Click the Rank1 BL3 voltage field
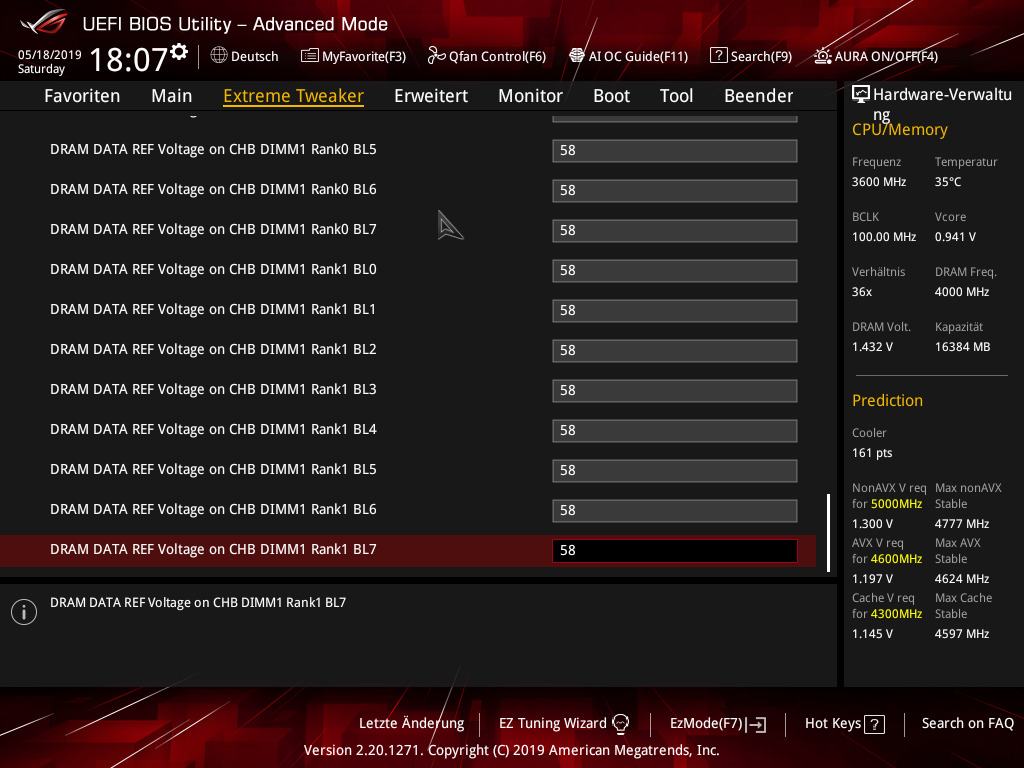The image size is (1024, 768). pos(675,391)
